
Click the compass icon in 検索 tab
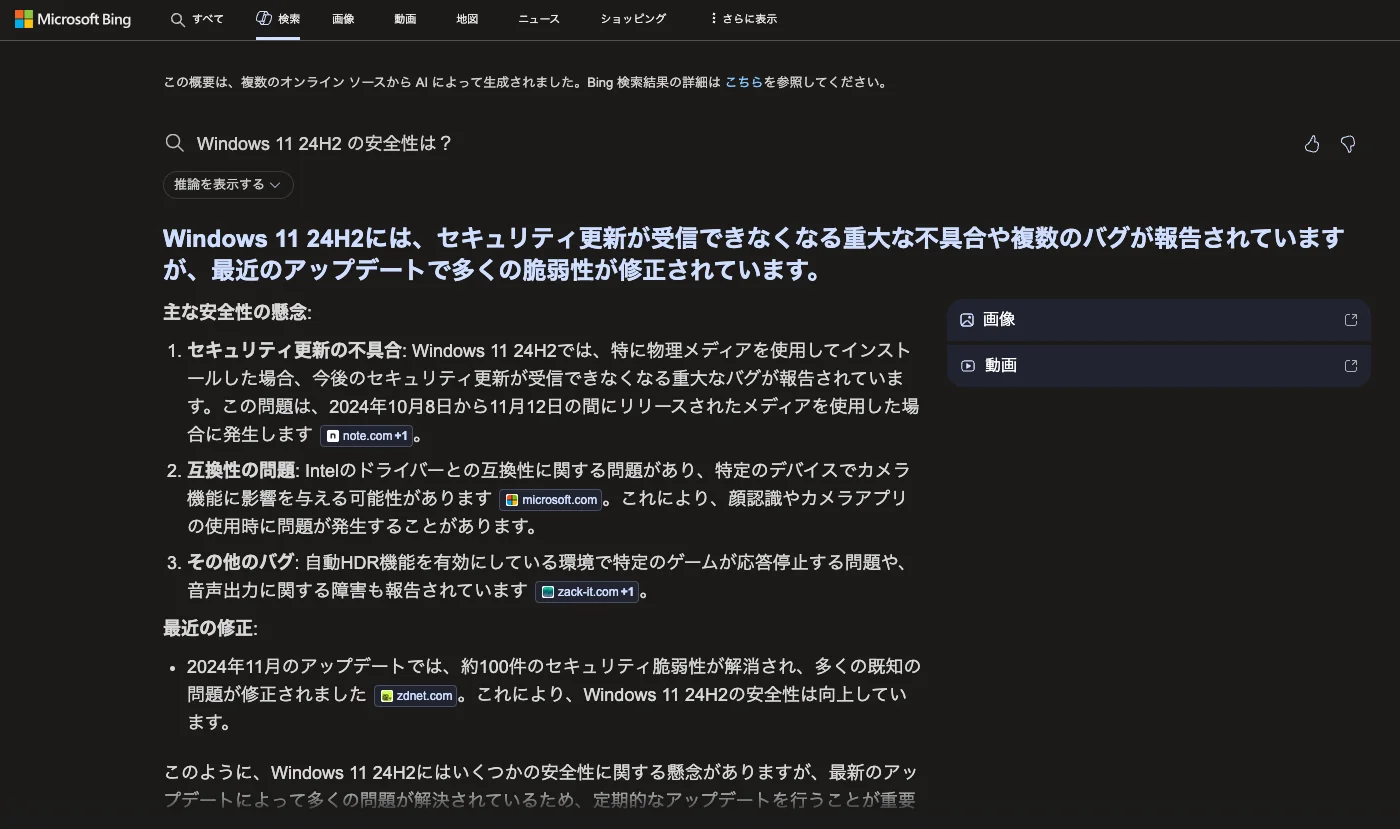pos(264,18)
